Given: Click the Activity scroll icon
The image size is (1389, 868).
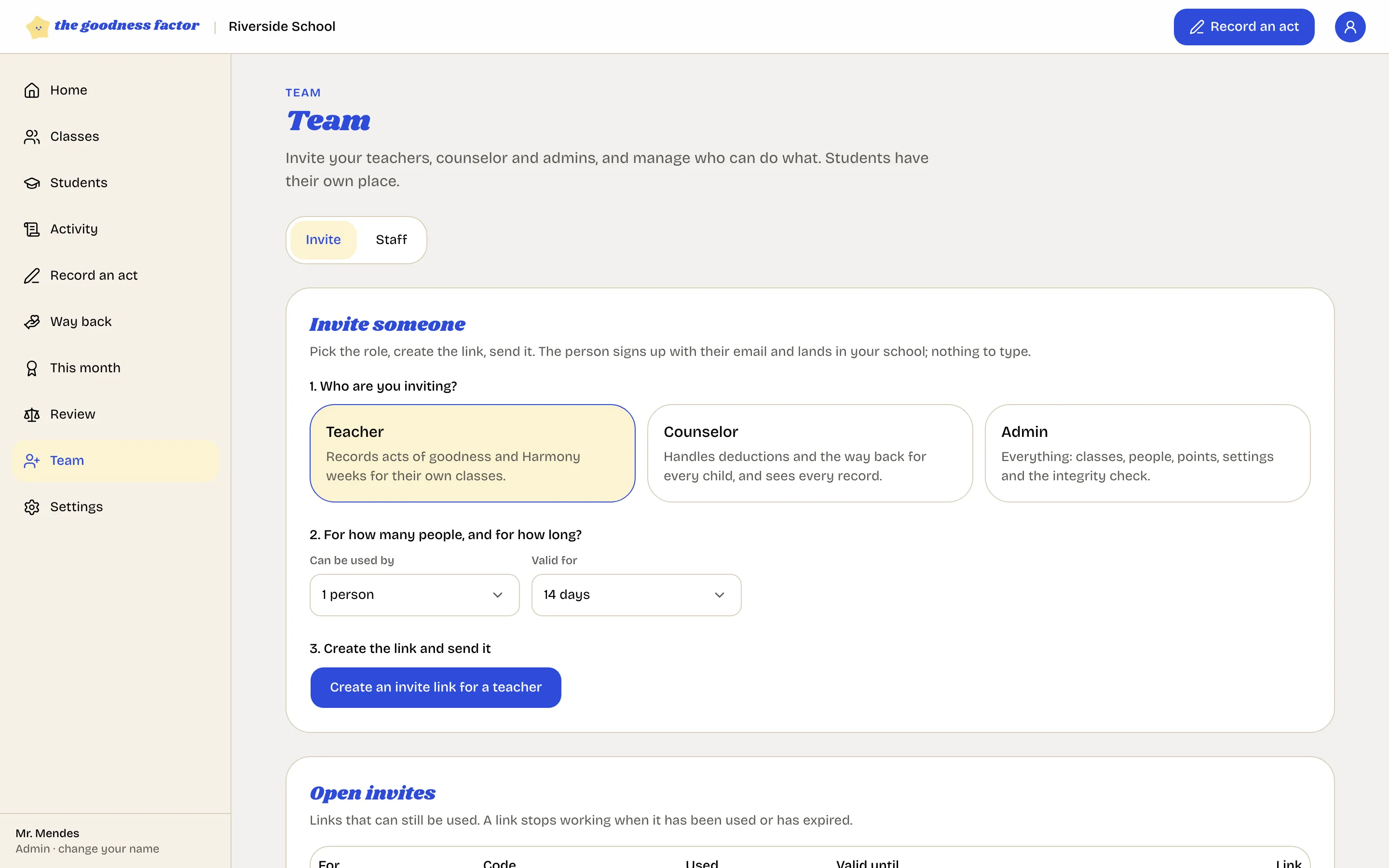Looking at the screenshot, I should [31, 229].
